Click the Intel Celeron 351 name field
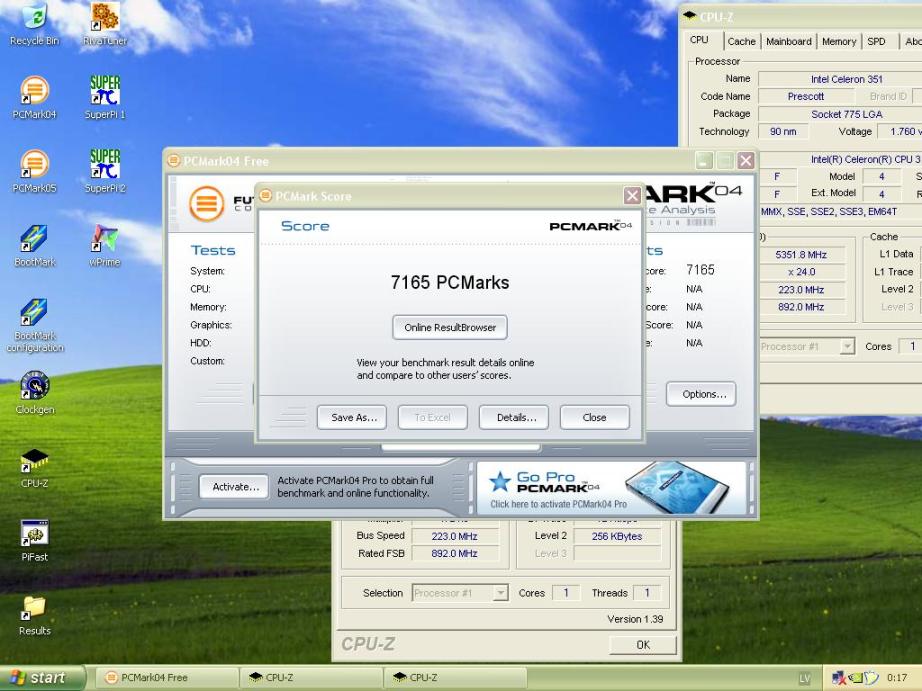The width and height of the screenshot is (922, 691). (840, 79)
